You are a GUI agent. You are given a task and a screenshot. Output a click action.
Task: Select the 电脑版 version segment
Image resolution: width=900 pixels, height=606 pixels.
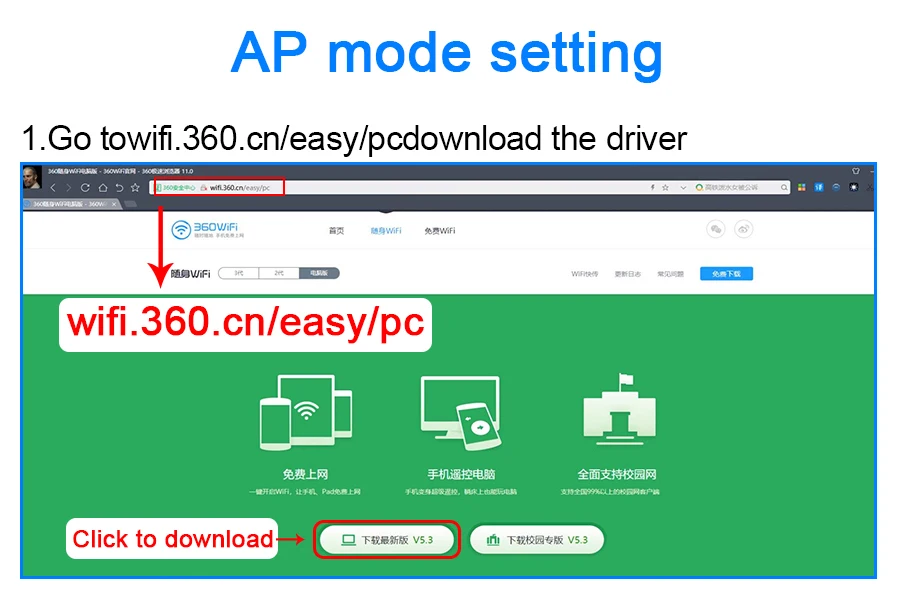click(319, 273)
